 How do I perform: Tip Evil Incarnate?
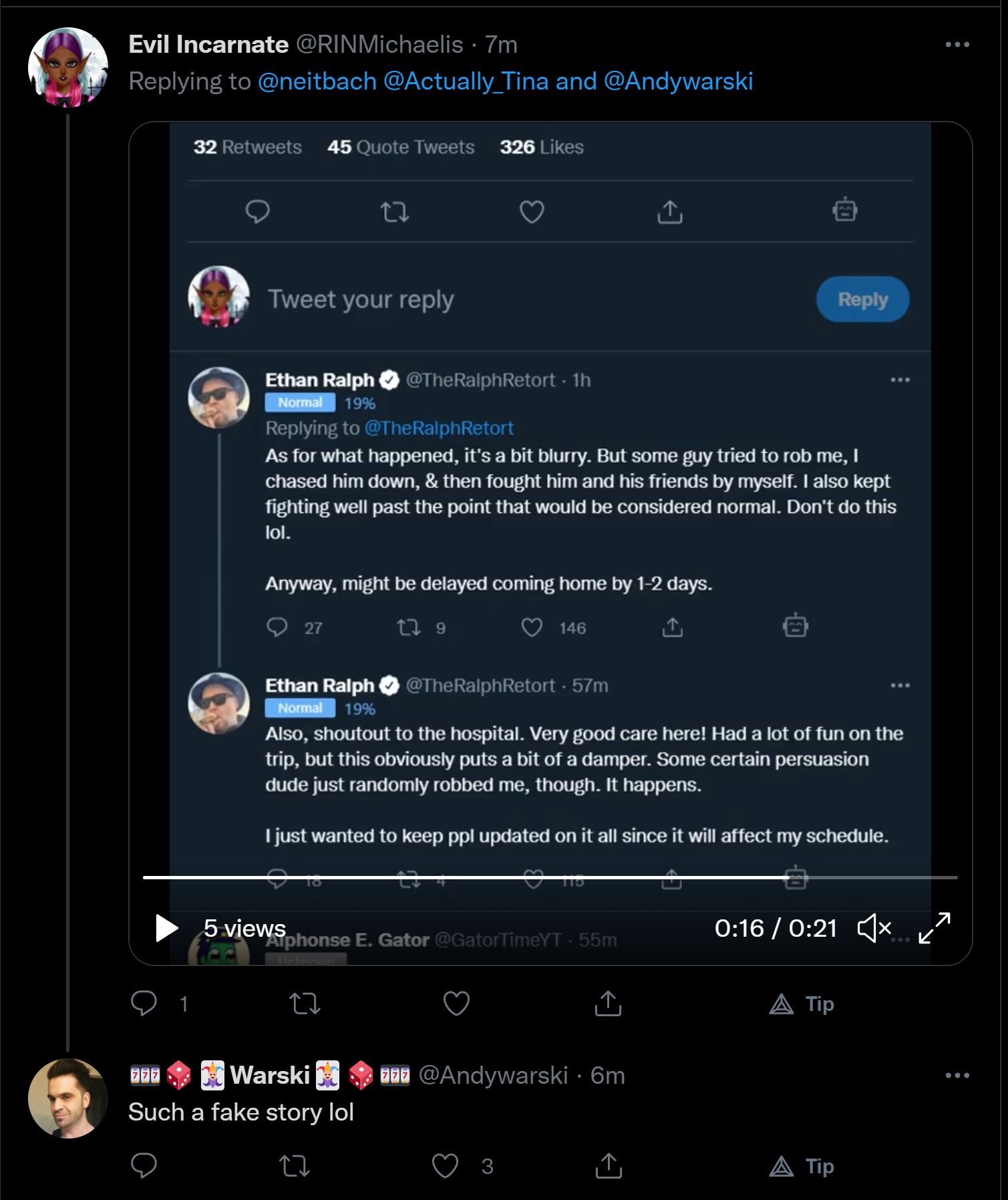[x=802, y=1004]
